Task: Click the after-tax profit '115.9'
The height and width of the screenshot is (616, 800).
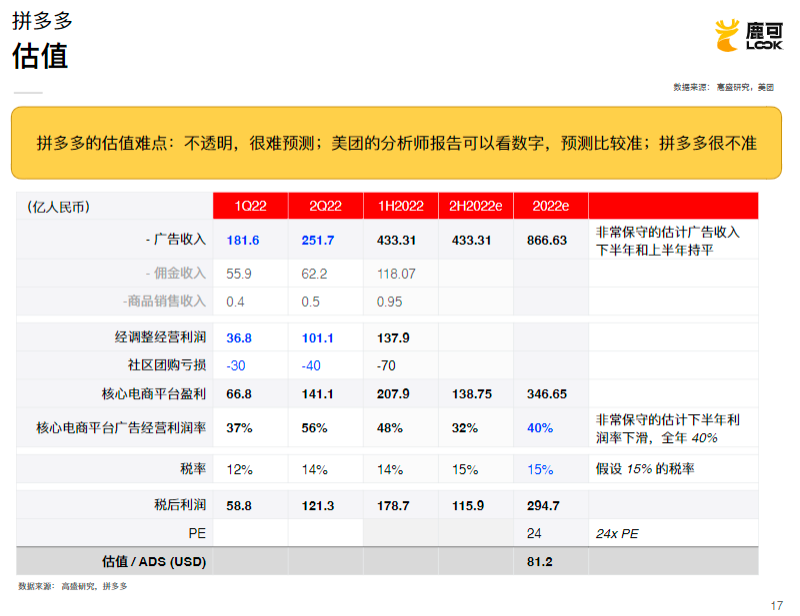Action: 468,506
